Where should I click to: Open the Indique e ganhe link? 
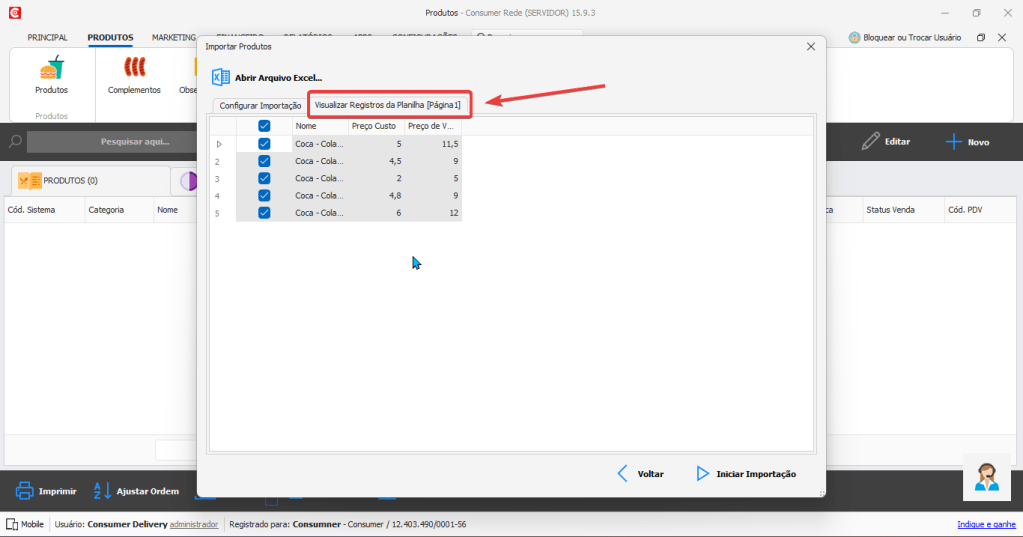(986, 524)
